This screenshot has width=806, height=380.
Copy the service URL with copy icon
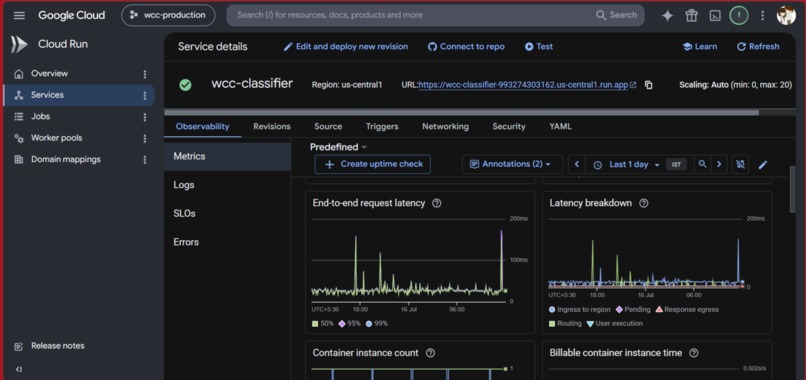click(x=649, y=85)
